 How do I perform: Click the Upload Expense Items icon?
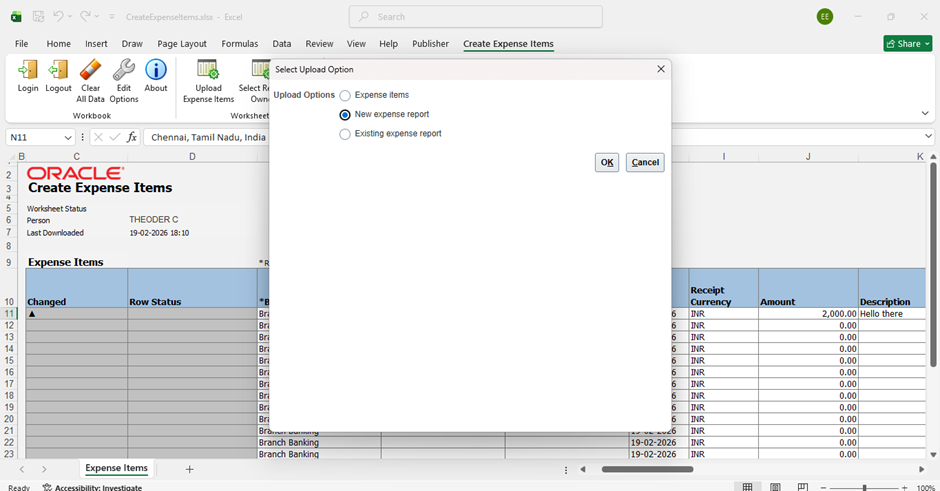(x=208, y=70)
